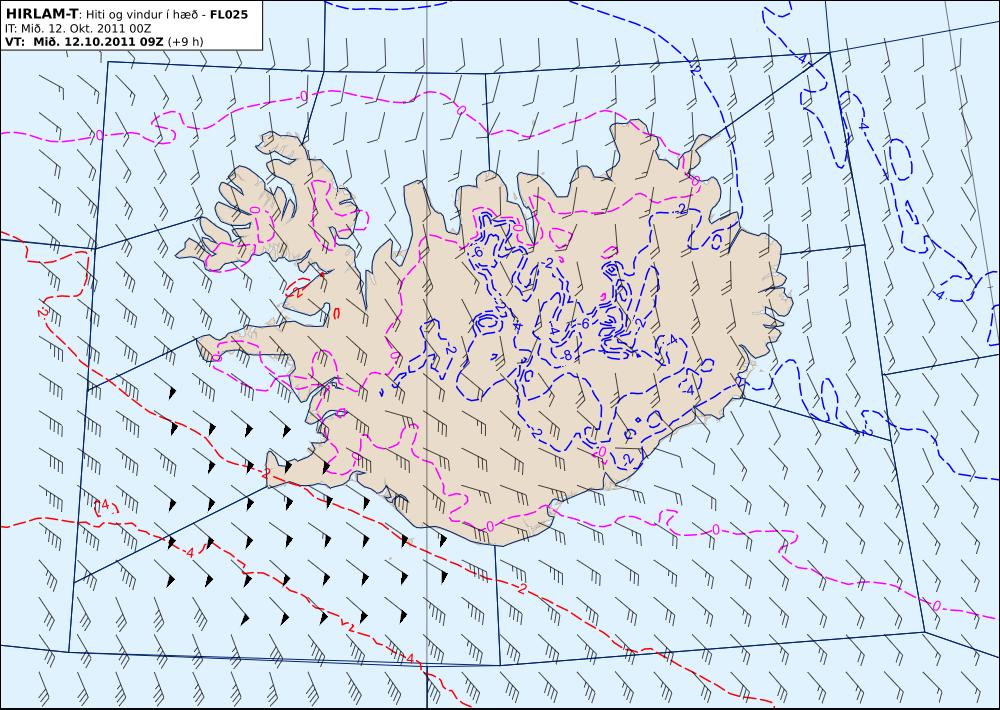Select the IT: Mið. 12. Okt. 2011 00Z line
Image resolution: width=1000 pixels, height=710 pixels.
pyautogui.click(x=78, y=29)
